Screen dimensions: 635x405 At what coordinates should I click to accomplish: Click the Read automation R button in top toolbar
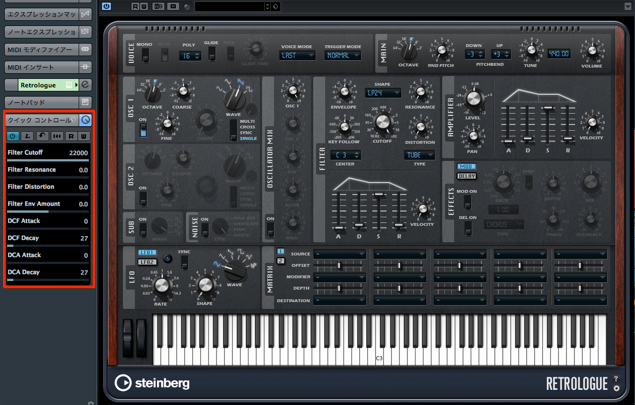pos(135,6)
